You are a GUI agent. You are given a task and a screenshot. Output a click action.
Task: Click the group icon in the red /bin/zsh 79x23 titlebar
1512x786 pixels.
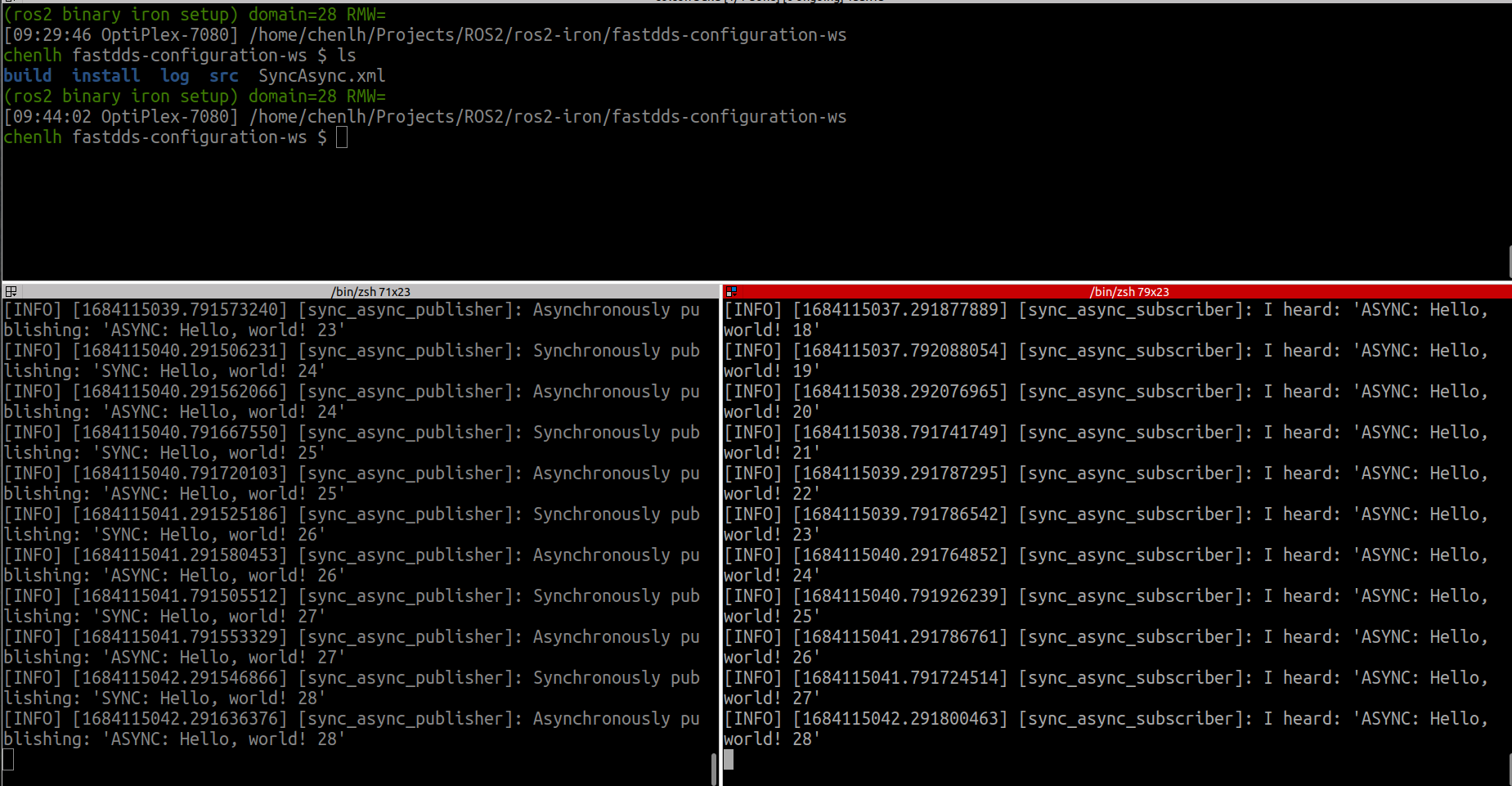(731, 291)
